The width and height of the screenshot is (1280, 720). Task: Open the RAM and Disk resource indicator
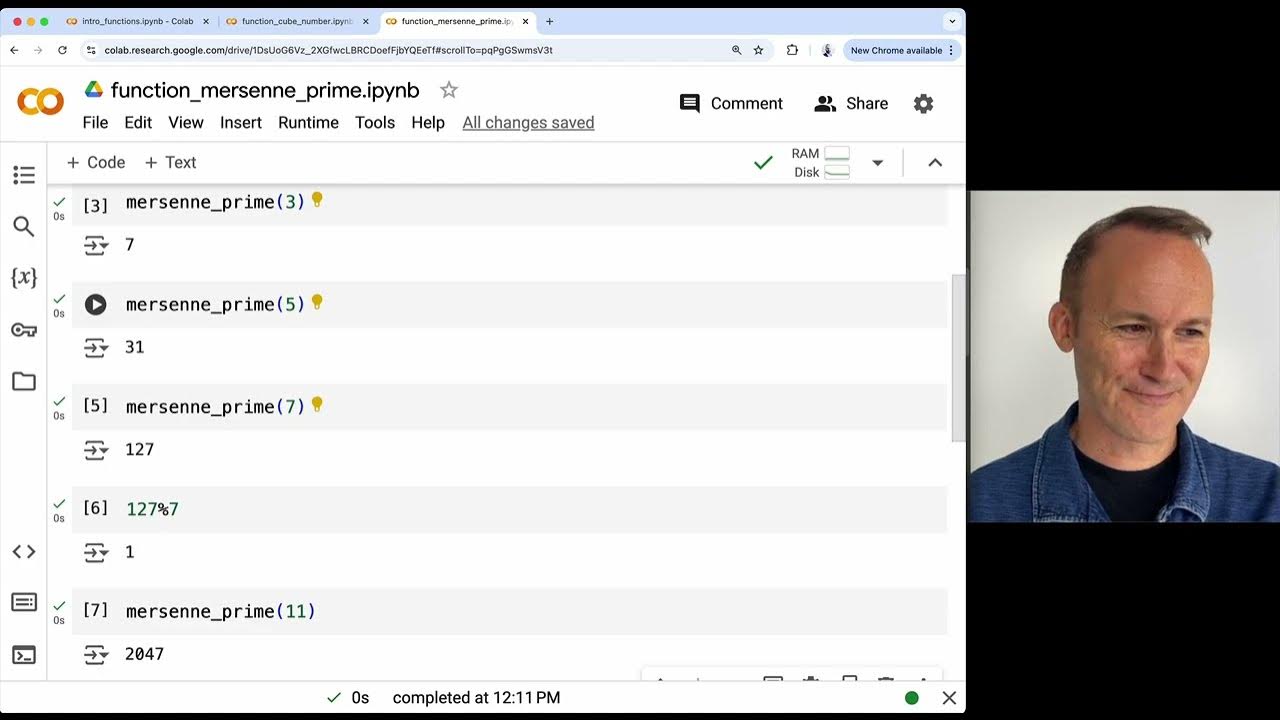coord(820,163)
